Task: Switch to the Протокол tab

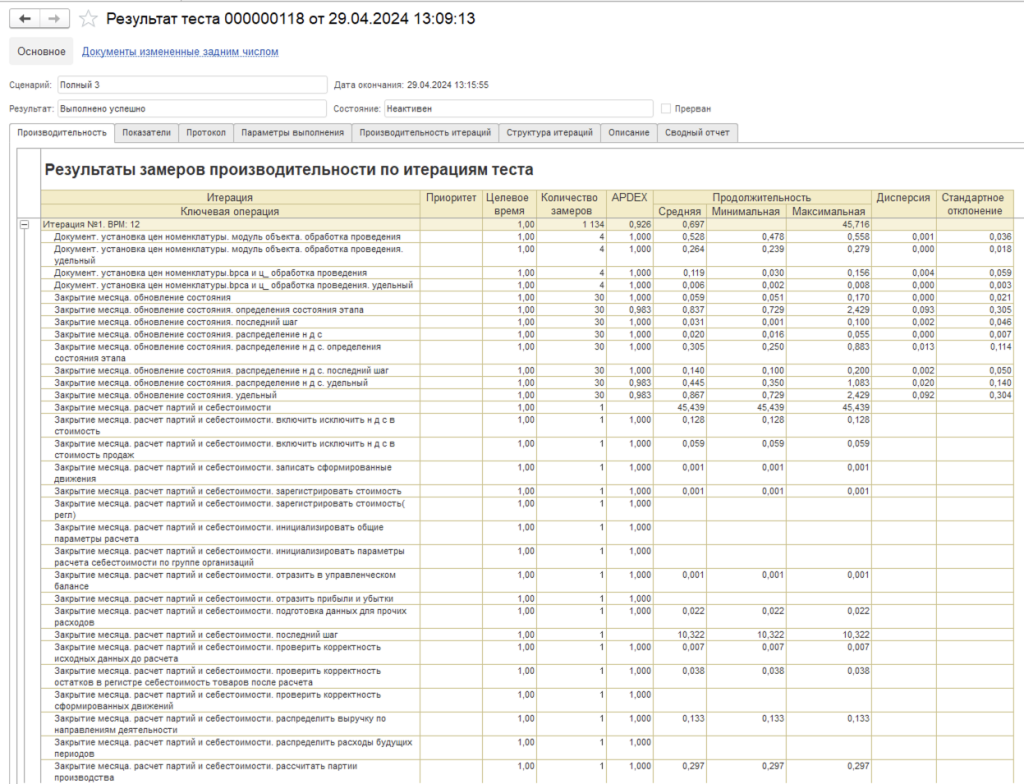Action: tap(206, 132)
